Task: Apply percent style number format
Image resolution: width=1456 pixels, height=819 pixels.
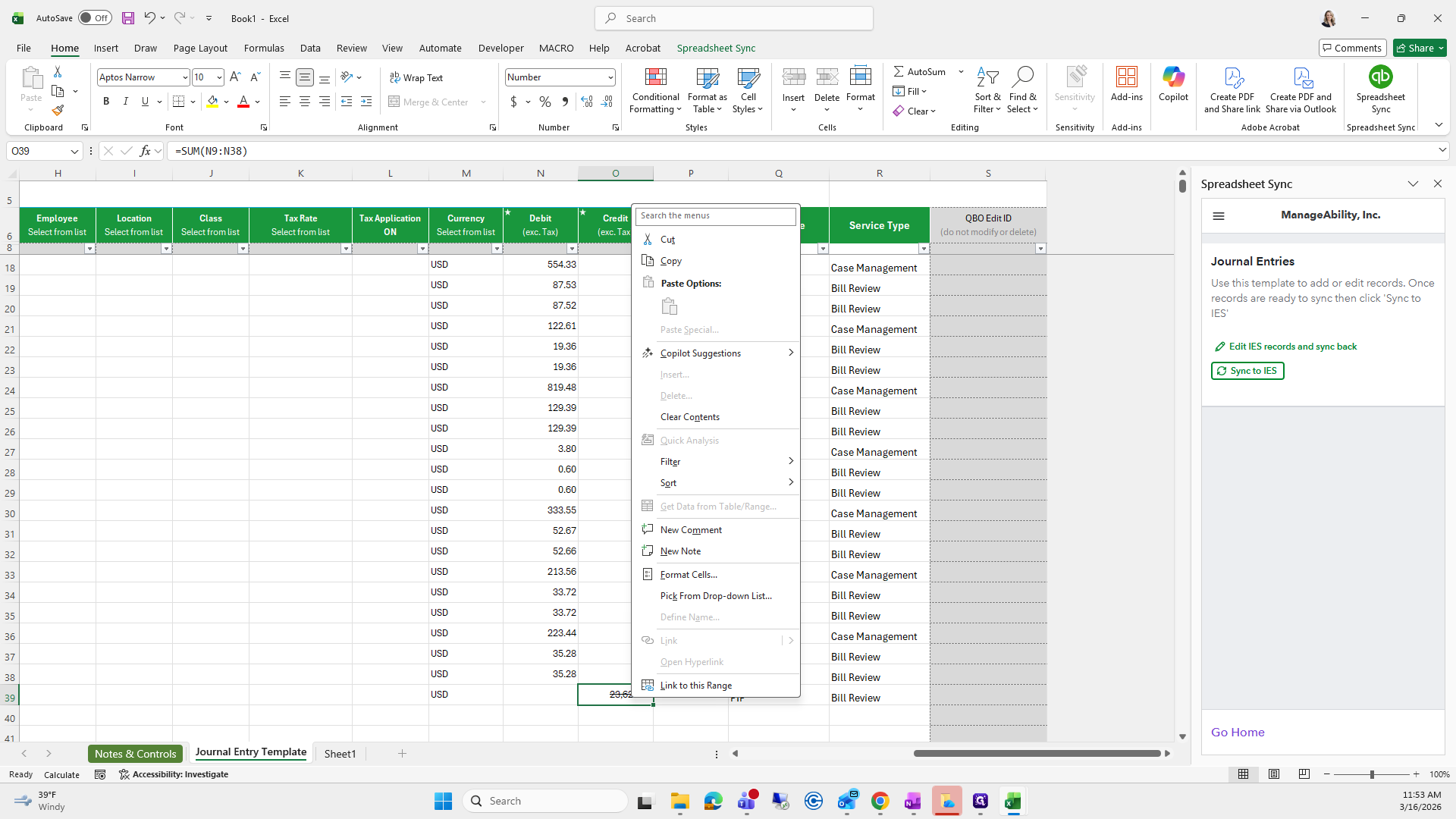Action: [x=545, y=102]
